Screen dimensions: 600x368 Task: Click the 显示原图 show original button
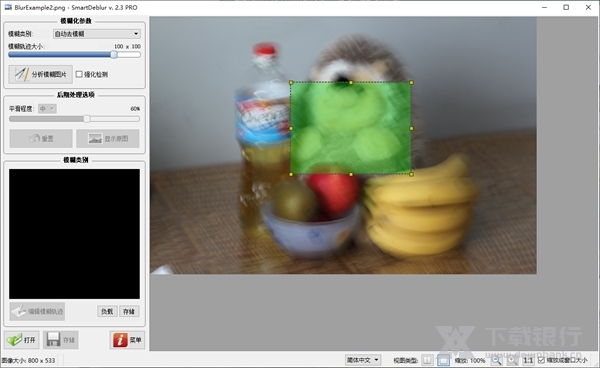click(108, 138)
